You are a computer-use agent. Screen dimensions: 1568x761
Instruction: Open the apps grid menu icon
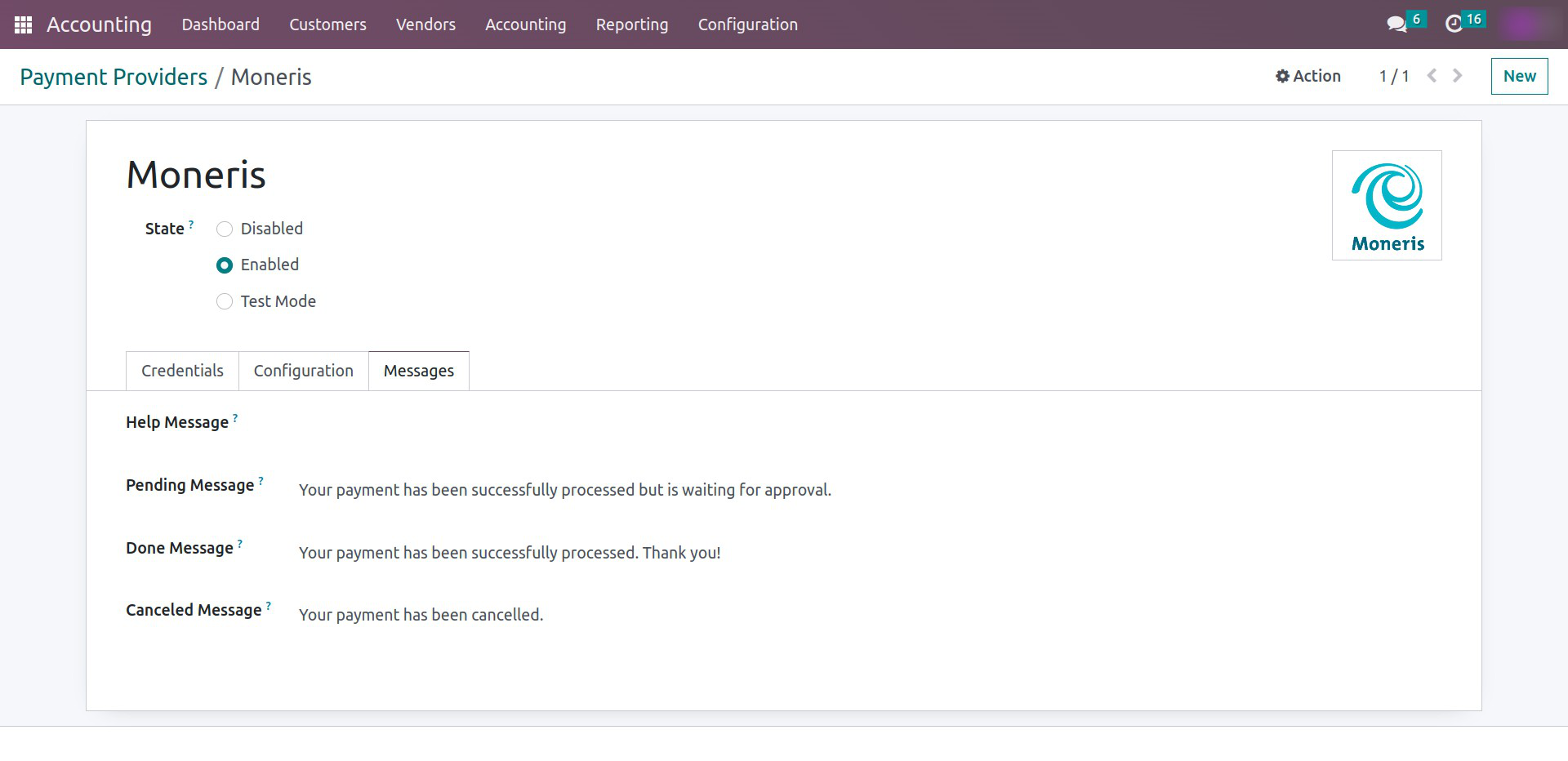point(23,24)
